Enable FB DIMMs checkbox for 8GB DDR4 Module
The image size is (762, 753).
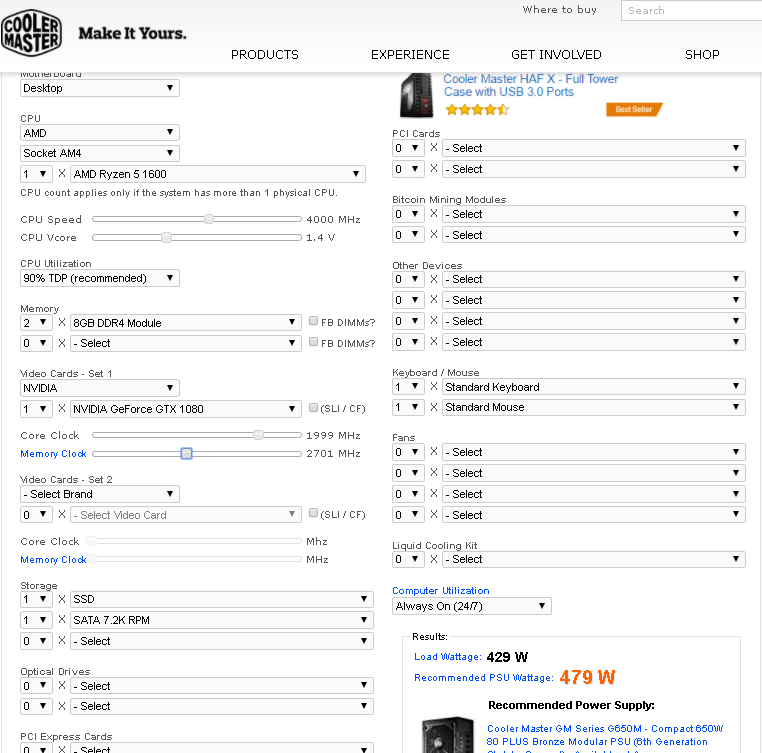tap(313, 321)
